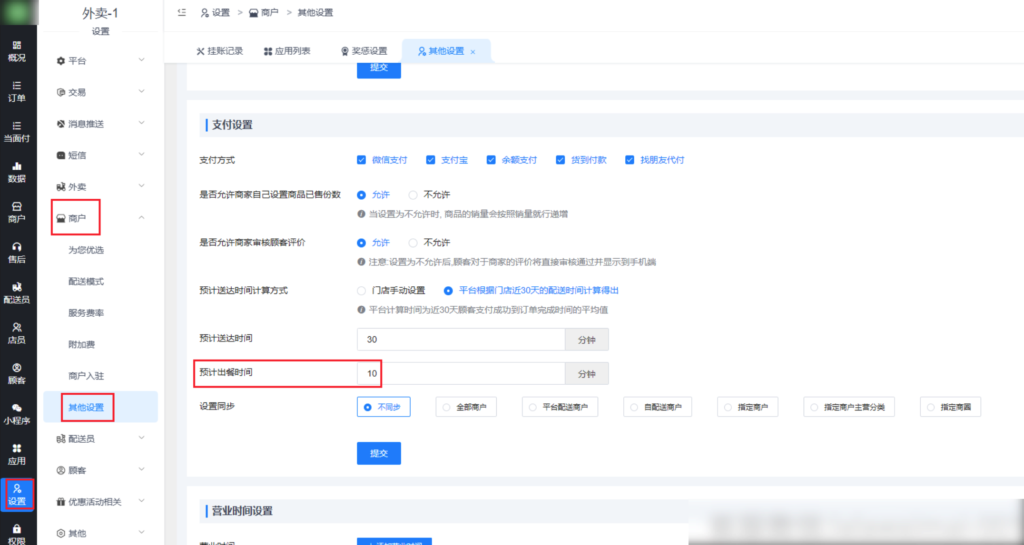
Task: Open the 为您优选 submenu item
Action: point(86,250)
